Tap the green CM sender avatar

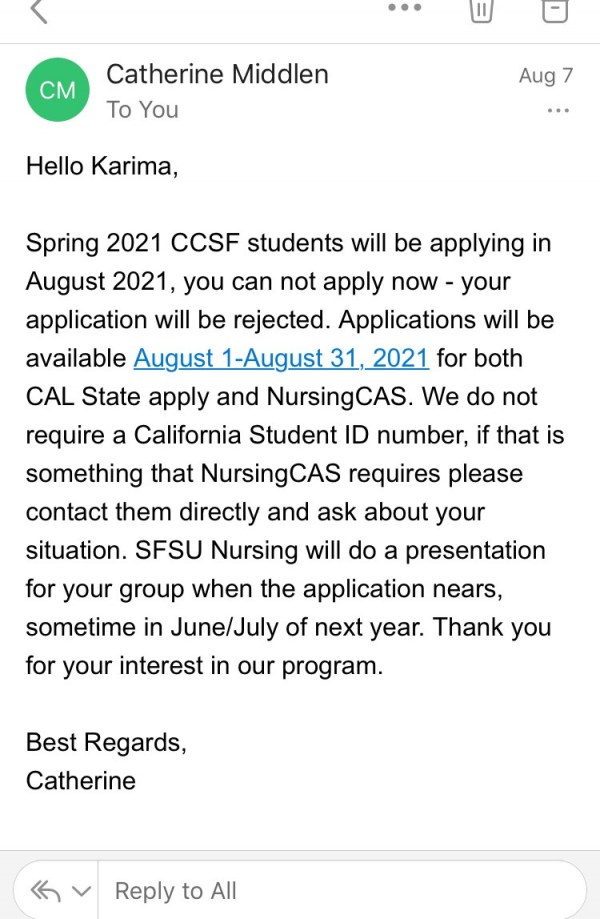[x=57, y=90]
